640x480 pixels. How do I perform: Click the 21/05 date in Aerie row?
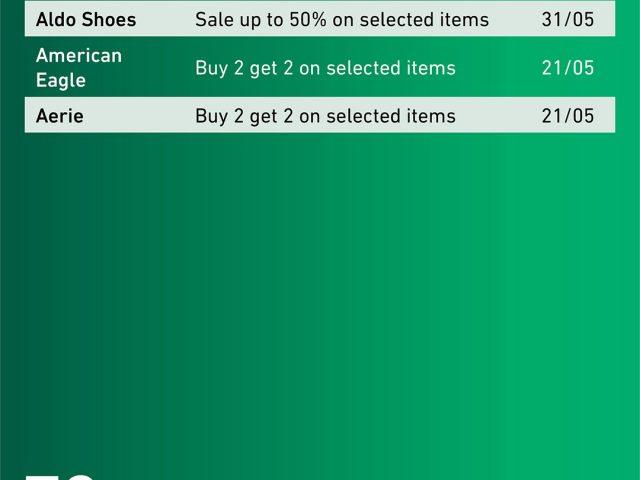[567, 116]
